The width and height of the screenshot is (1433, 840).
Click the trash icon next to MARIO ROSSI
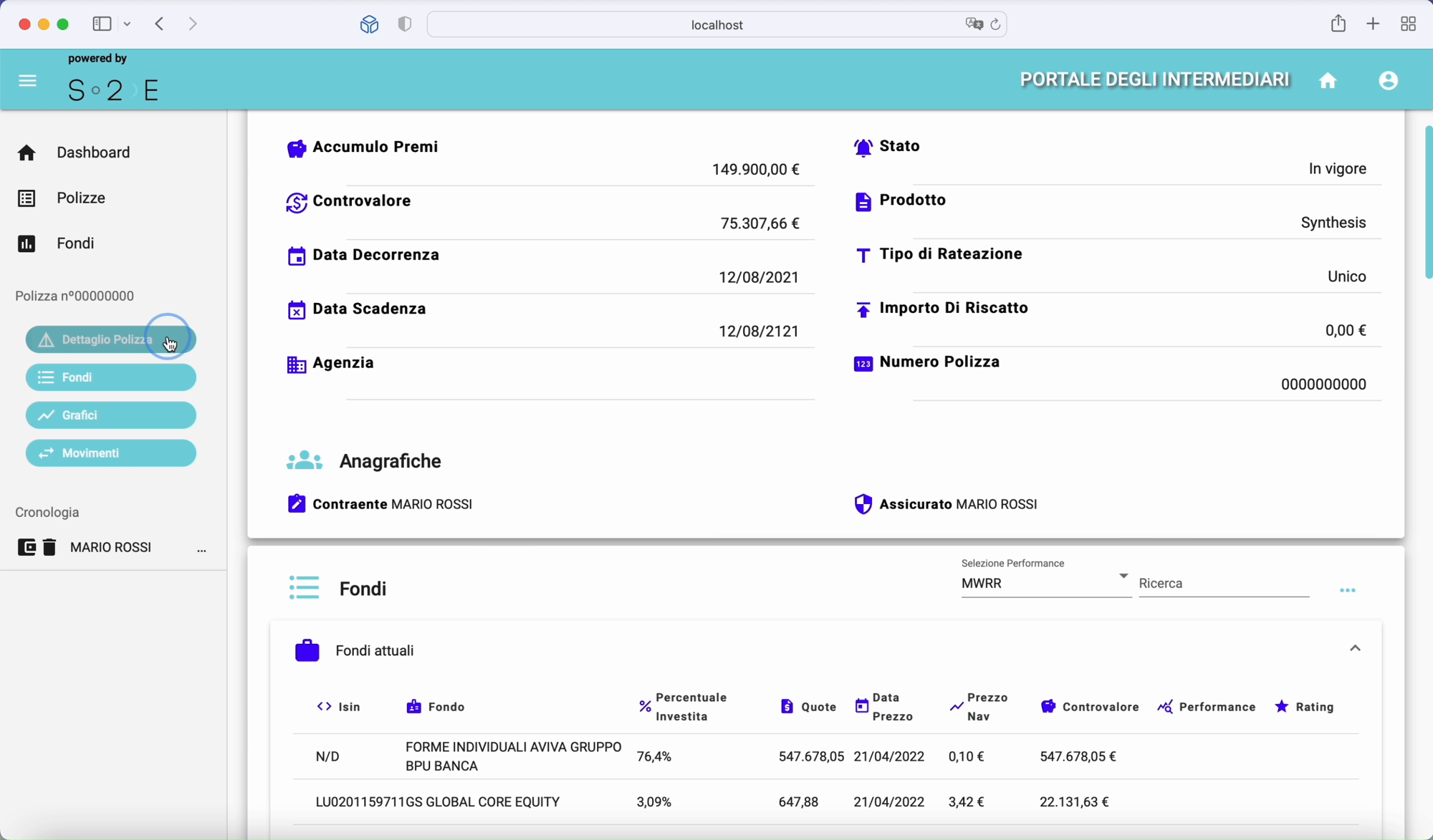(x=49, y=548)
